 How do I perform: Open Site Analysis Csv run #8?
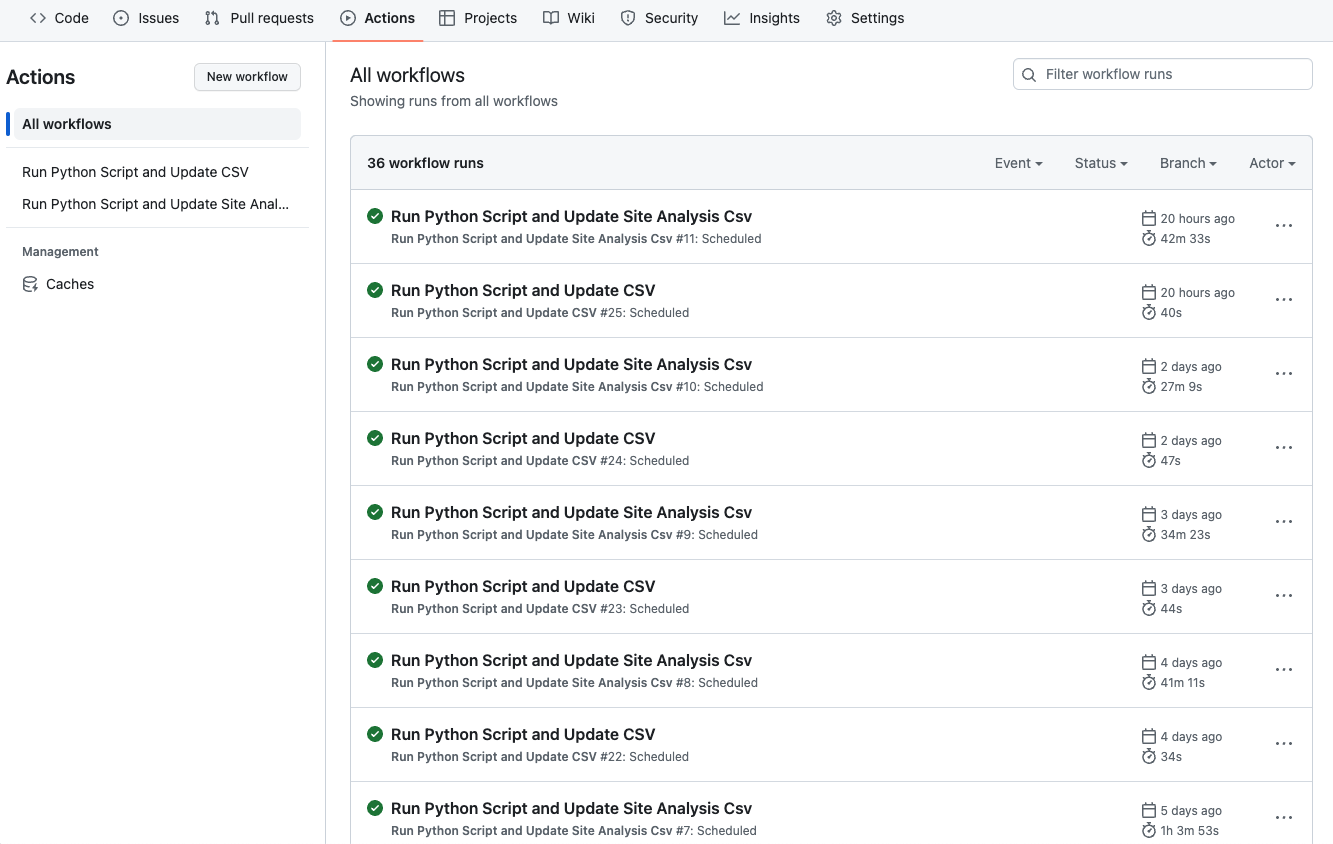(x=571, y=660)
